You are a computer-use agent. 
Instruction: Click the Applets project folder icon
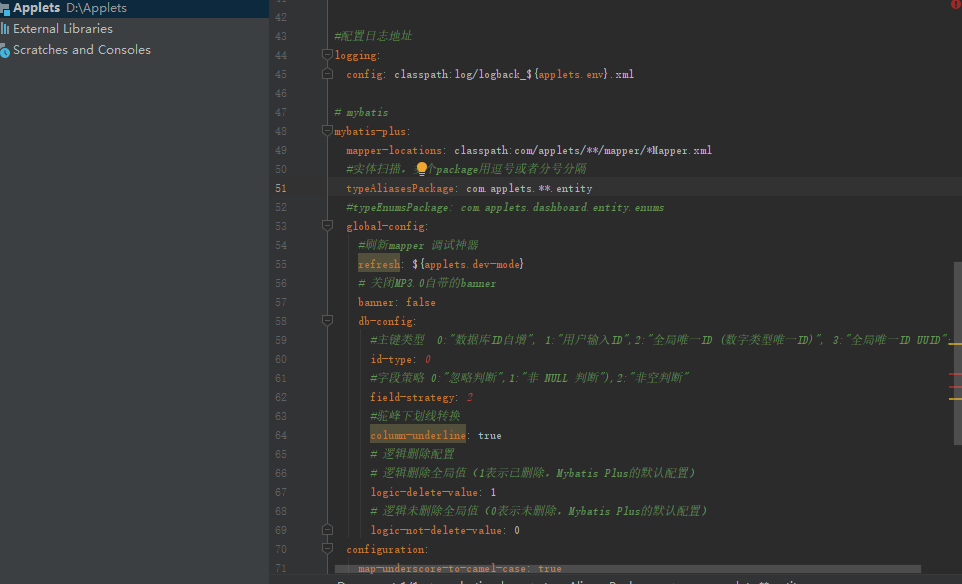5,9
